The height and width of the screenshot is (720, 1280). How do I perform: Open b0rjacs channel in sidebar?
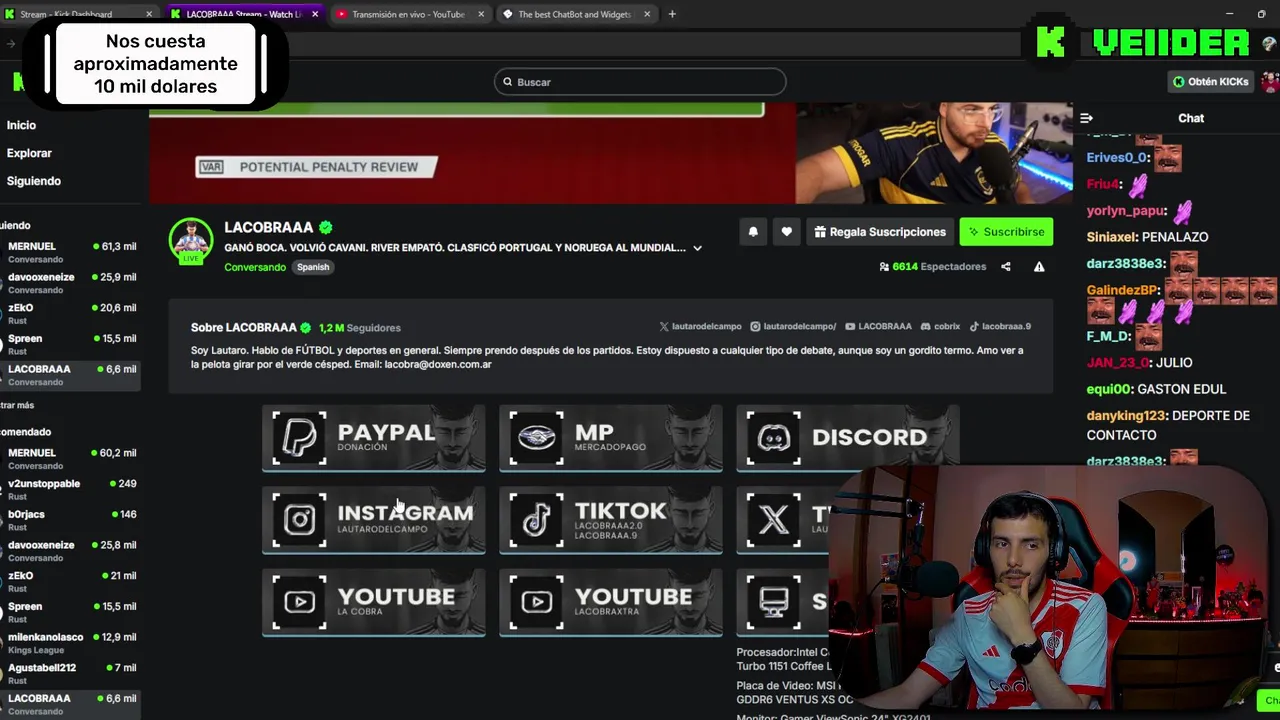click(70, 520)
